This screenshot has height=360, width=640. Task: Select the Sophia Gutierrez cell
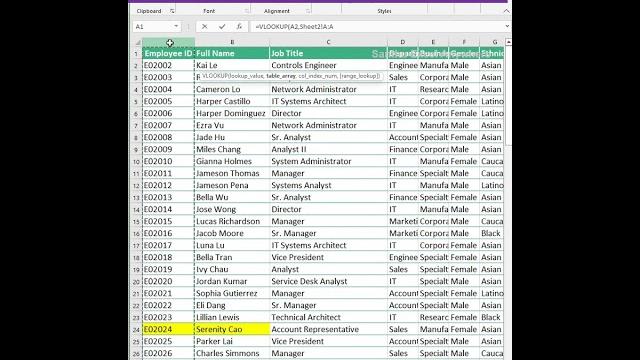232,293
